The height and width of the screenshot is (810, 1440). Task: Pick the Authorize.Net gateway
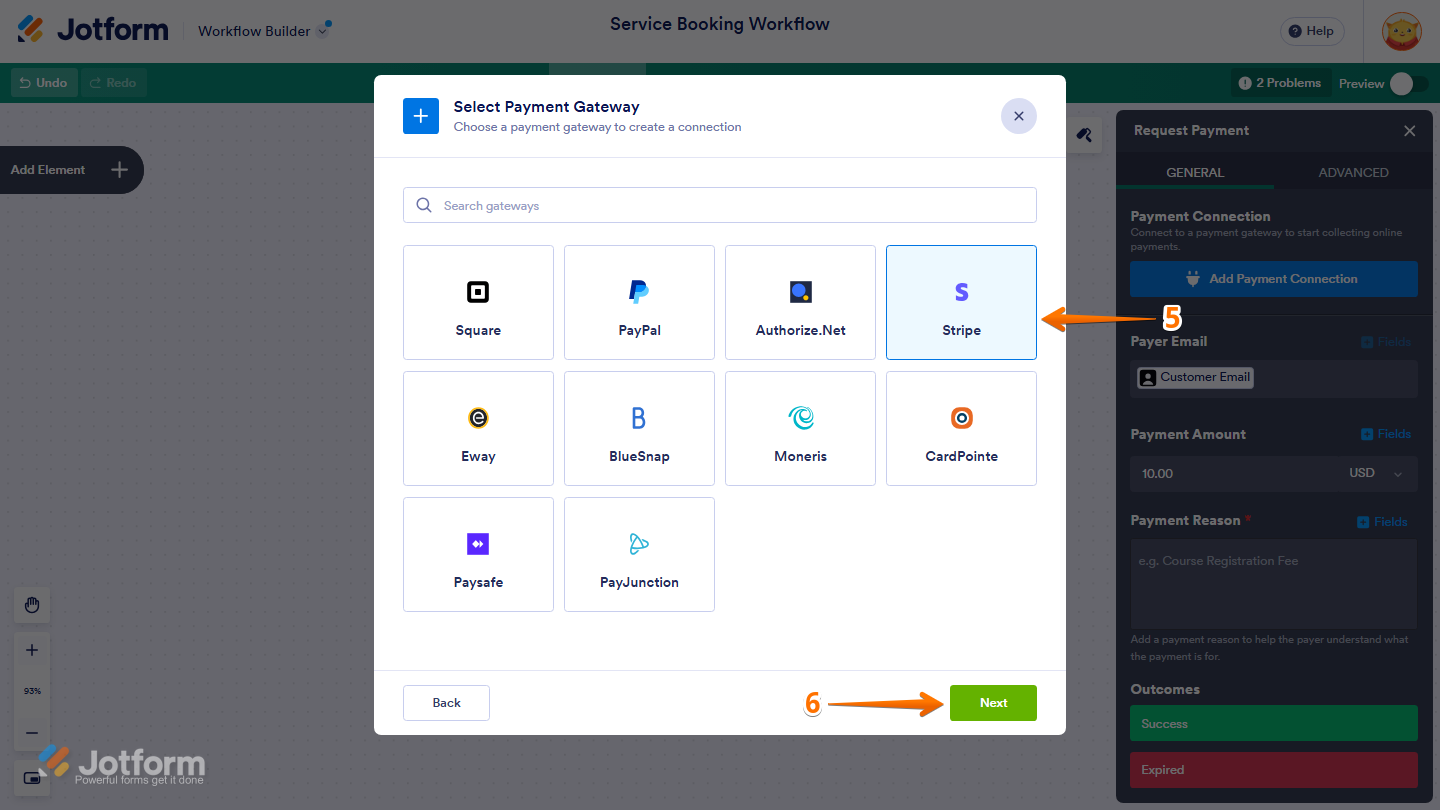(800, 302)
